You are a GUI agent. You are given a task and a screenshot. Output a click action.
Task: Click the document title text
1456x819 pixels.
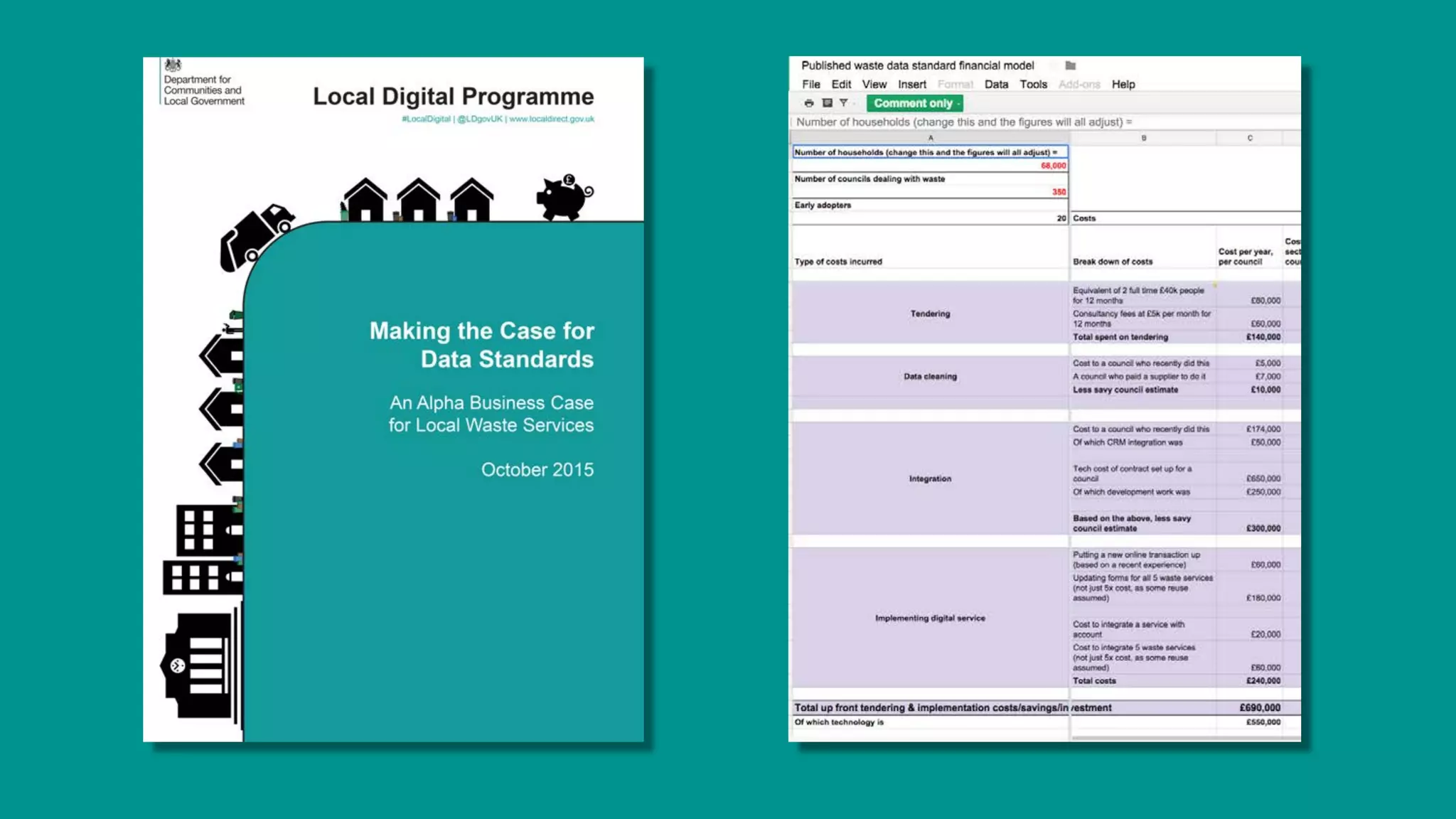917,65
